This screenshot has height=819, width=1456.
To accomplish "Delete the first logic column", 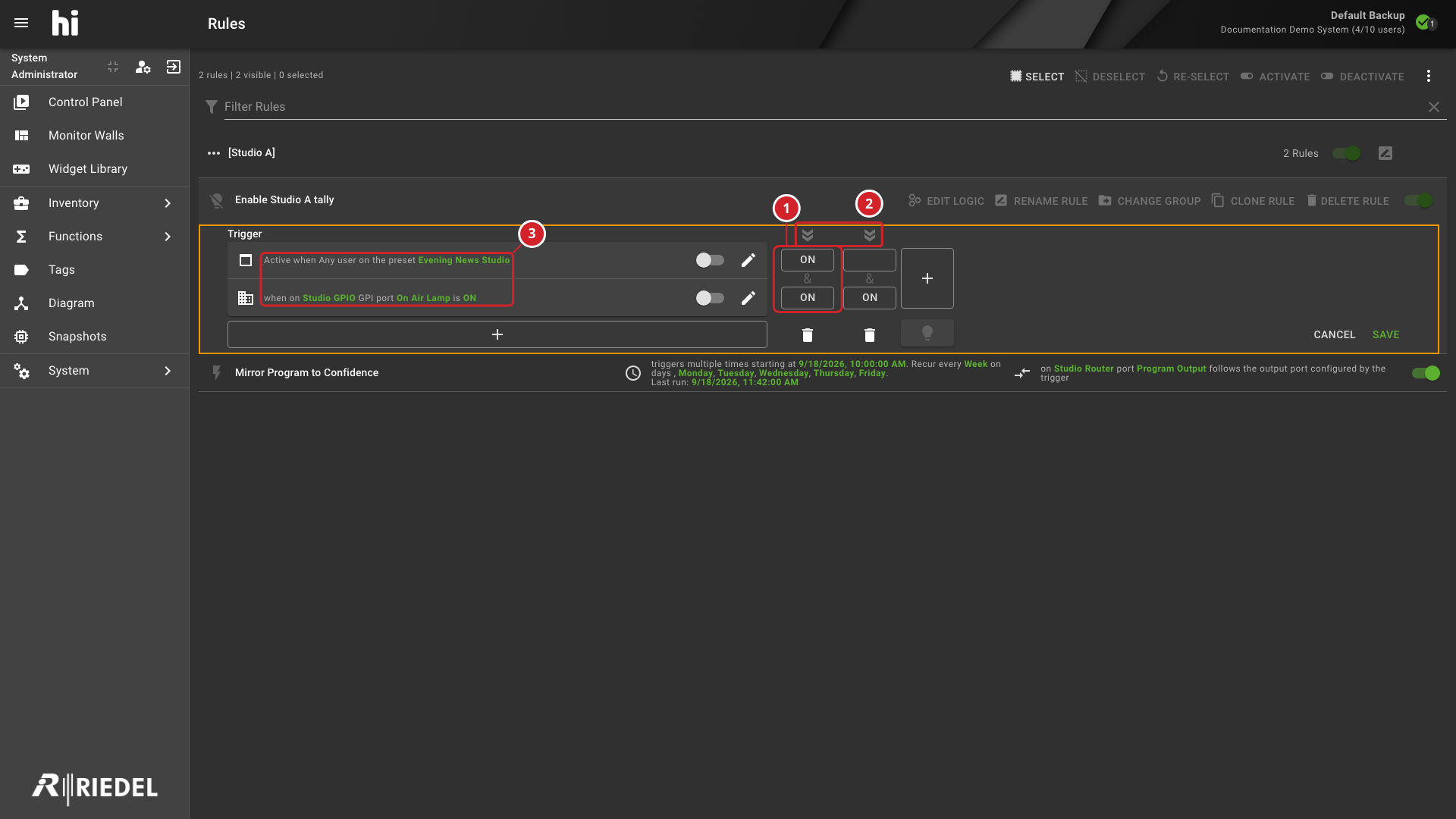I will tap(808, 334).
